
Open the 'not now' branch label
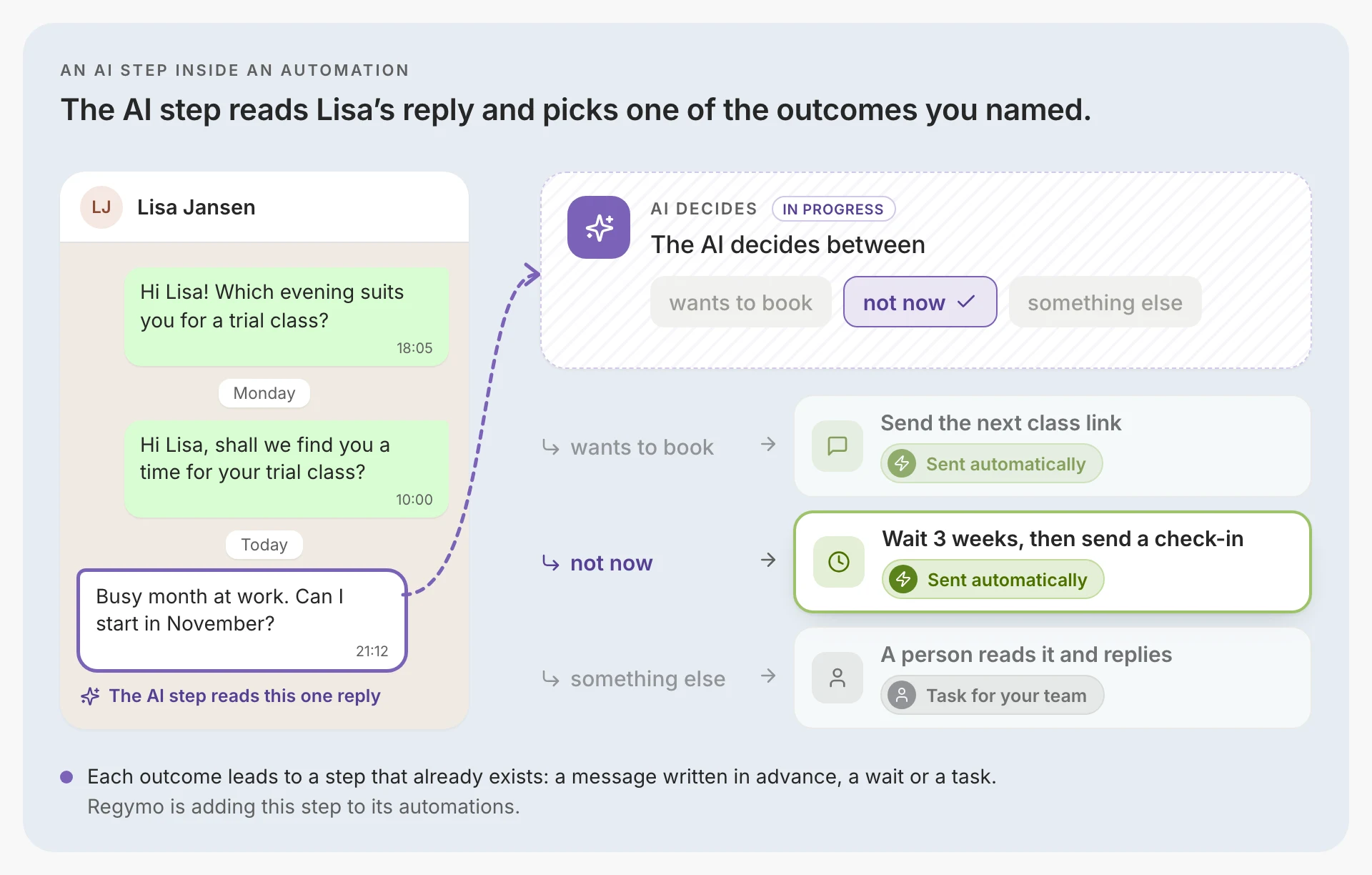(x=611, y=563)
